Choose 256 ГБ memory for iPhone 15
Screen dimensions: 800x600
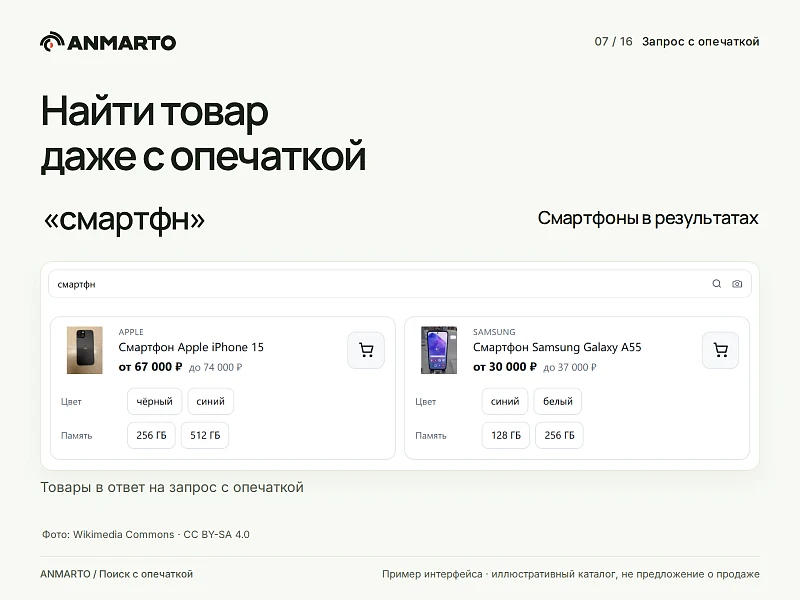(152, 435)
